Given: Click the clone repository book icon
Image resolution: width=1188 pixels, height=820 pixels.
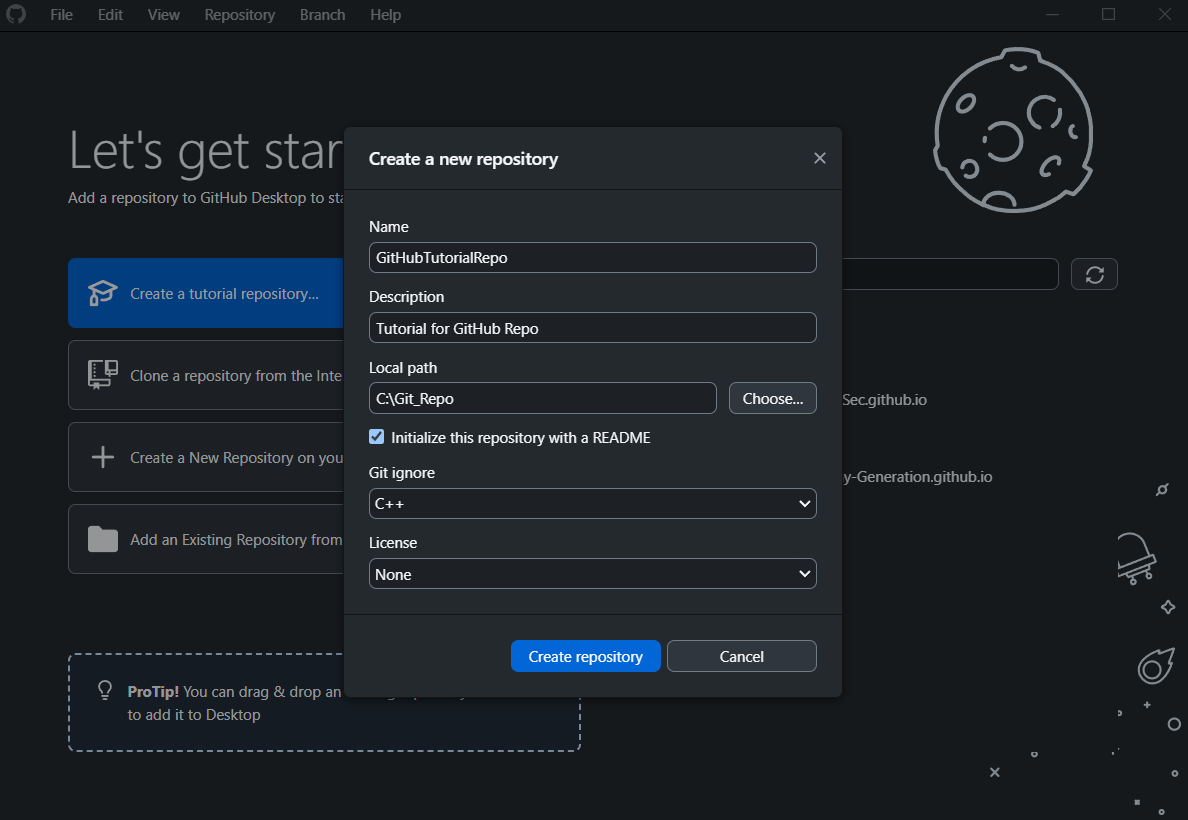Looking at the screenshot, I should coord(102,374).
